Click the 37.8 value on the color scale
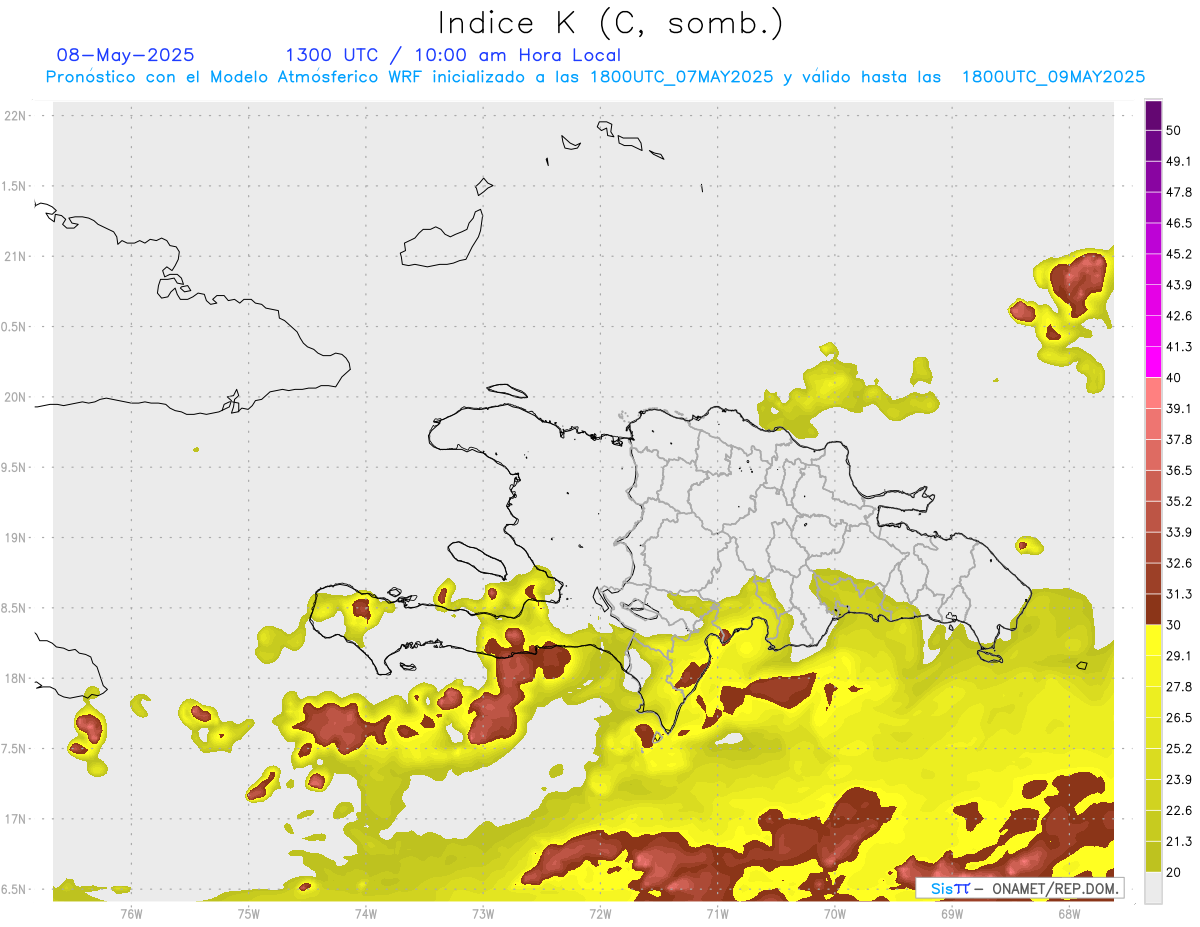The width and height of the screenshot is (1200, 927). pyautogui.click(x=1179, y=439)
